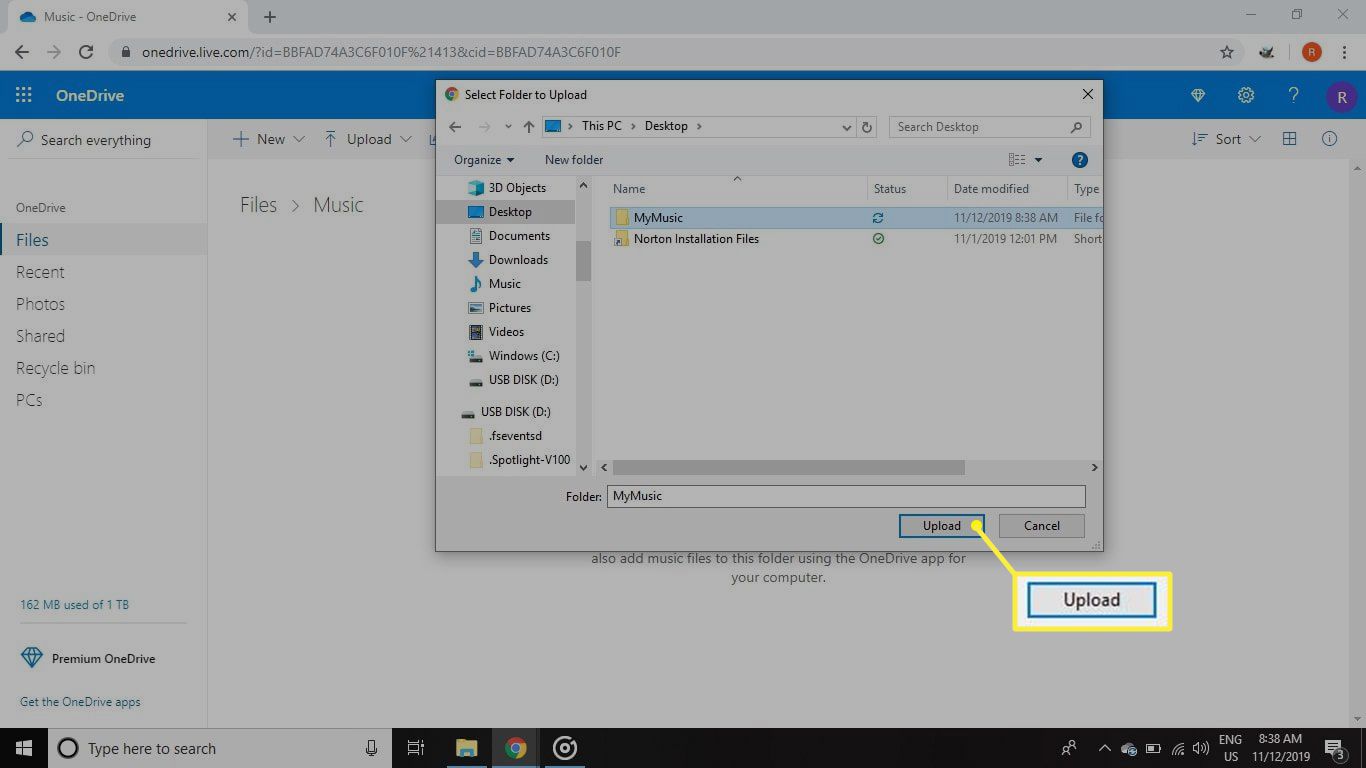Expand the view options dropdown arrow

[x=1038, y=160]
